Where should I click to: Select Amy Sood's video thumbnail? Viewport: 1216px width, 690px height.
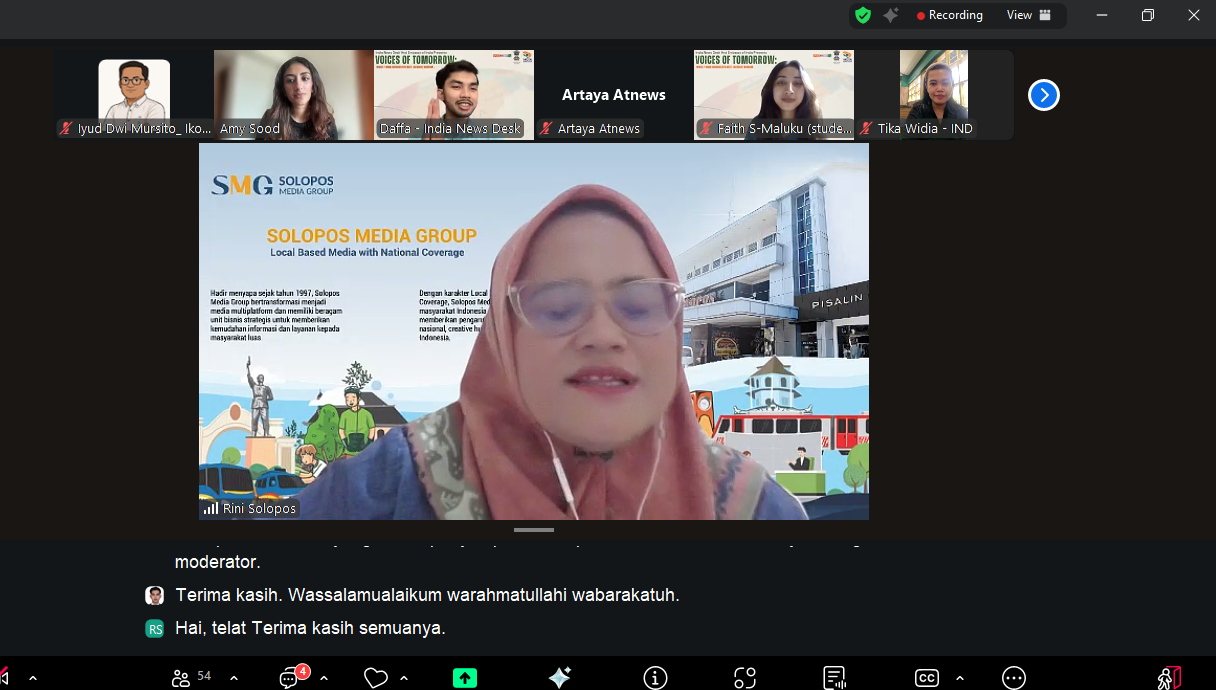(x=294, y=95)
